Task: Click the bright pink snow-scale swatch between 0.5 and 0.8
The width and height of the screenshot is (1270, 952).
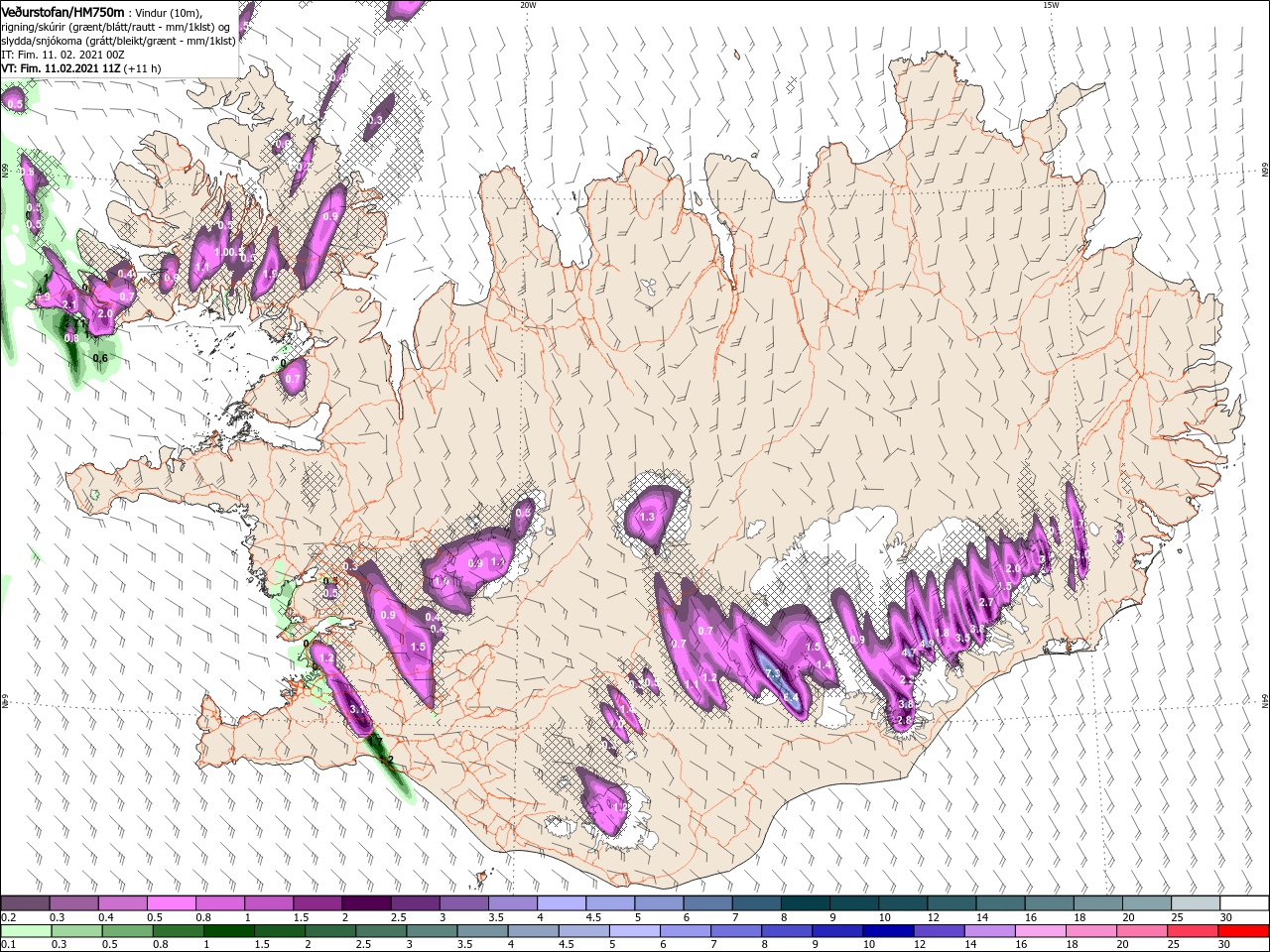Action: 171,903
